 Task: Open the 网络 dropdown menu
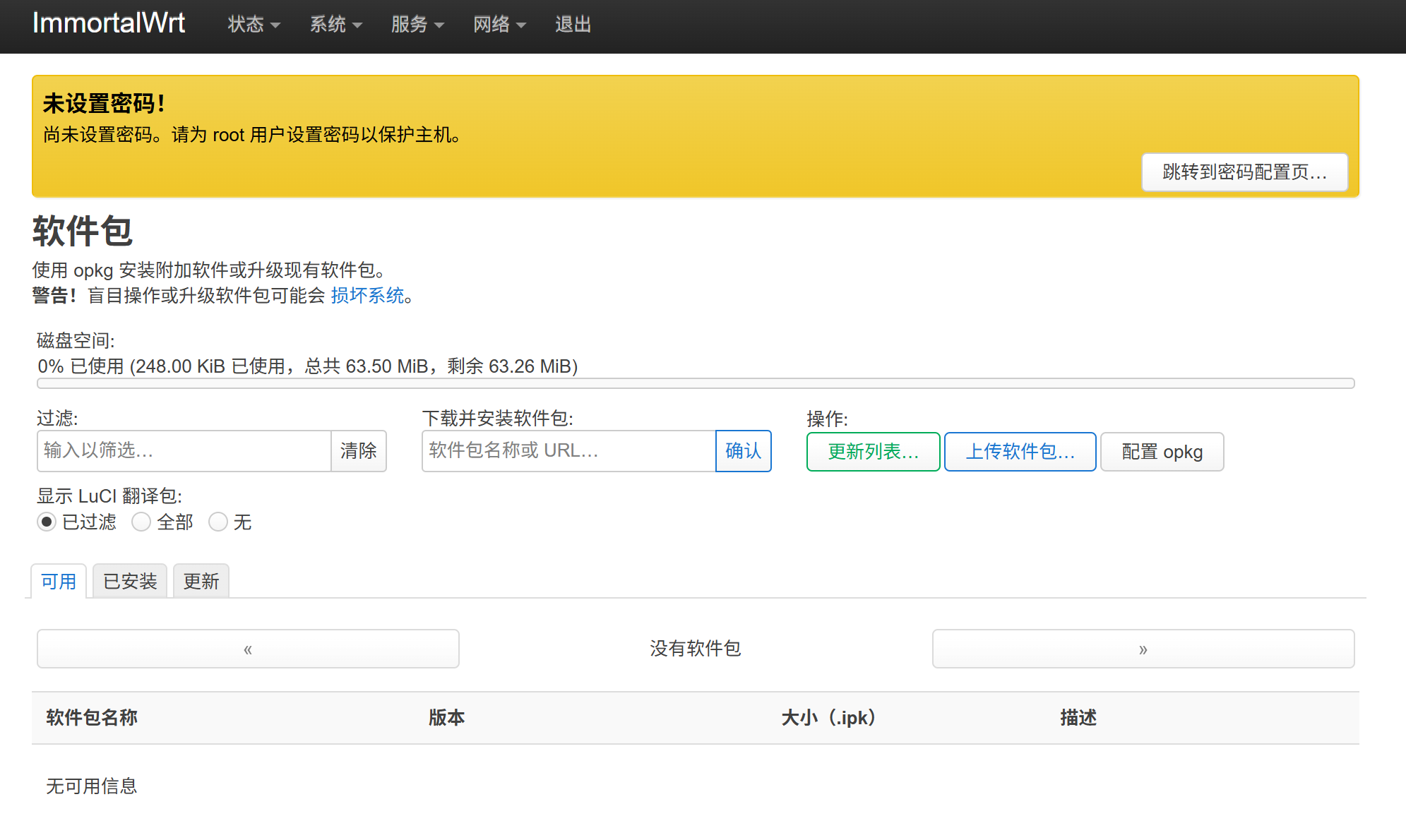click(x=499, y=25)
